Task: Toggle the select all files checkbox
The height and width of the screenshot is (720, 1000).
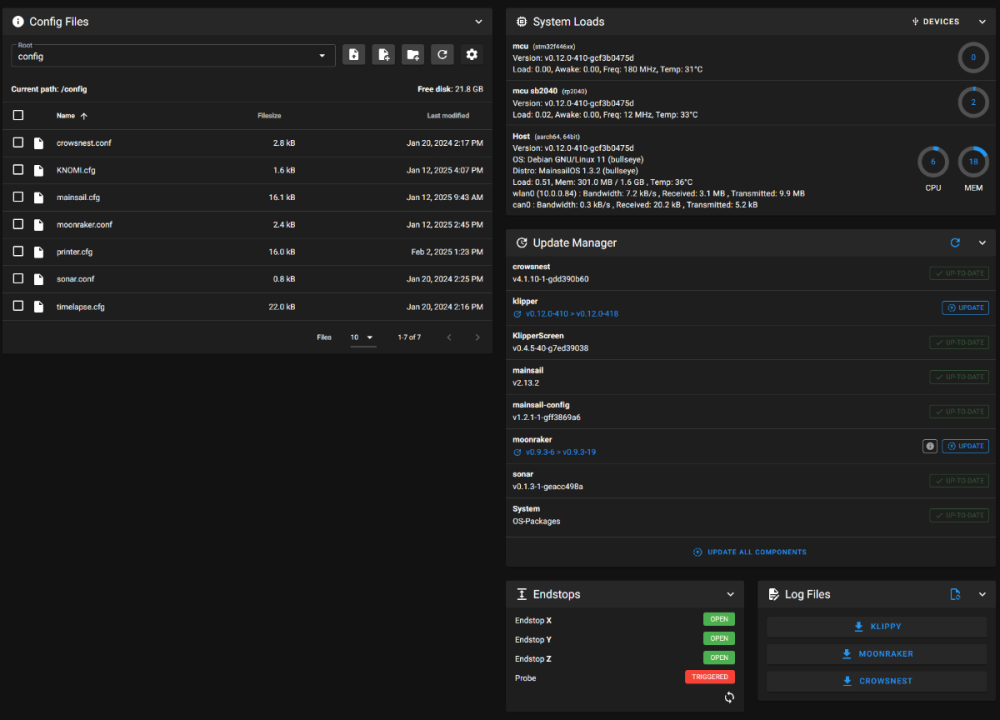Action: [x=18, y=115]
